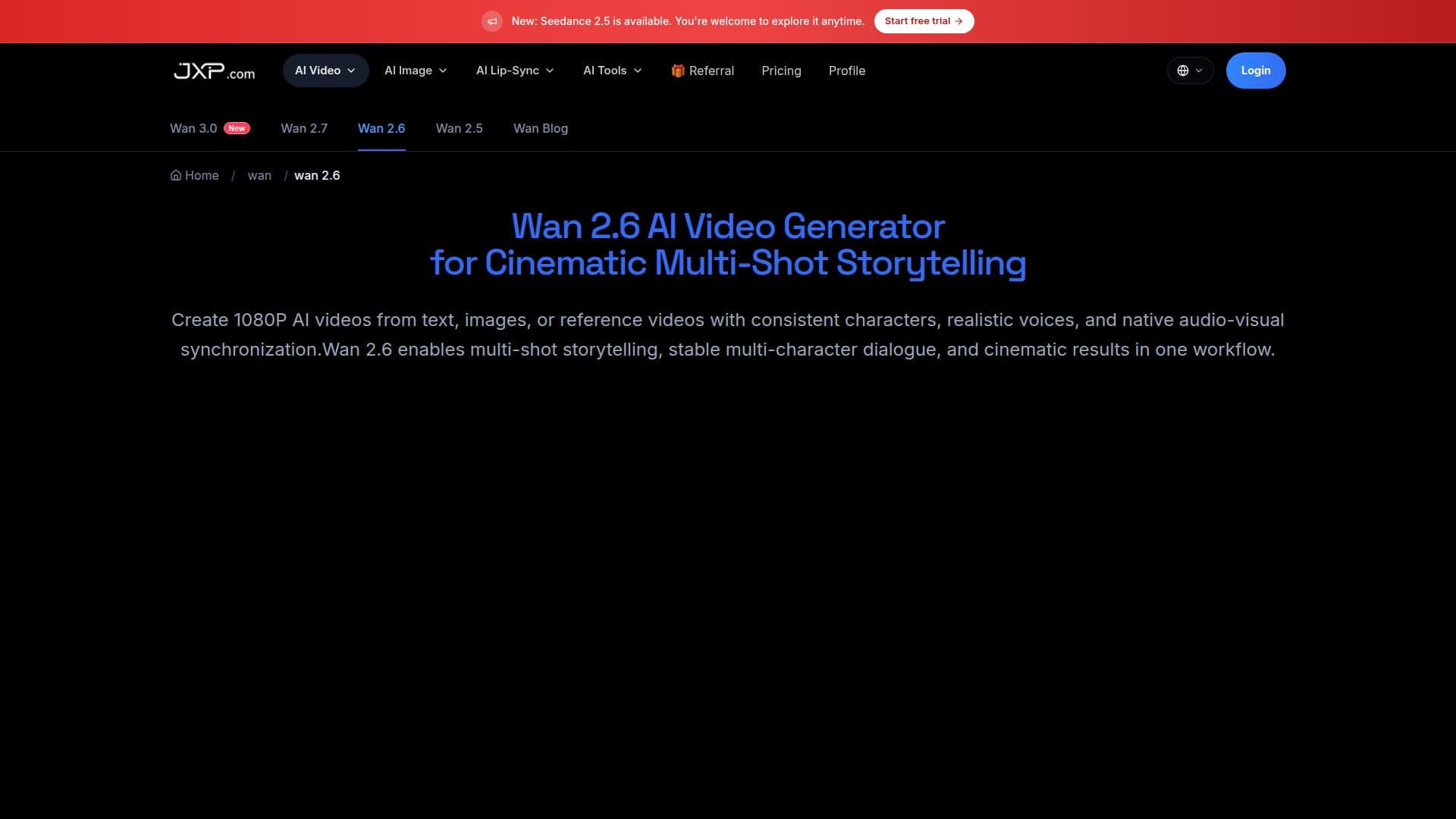Click the Wan 2.6 AI Video Generator heading
Viewport: 1456px width, 819px height.
coord(728,245)
